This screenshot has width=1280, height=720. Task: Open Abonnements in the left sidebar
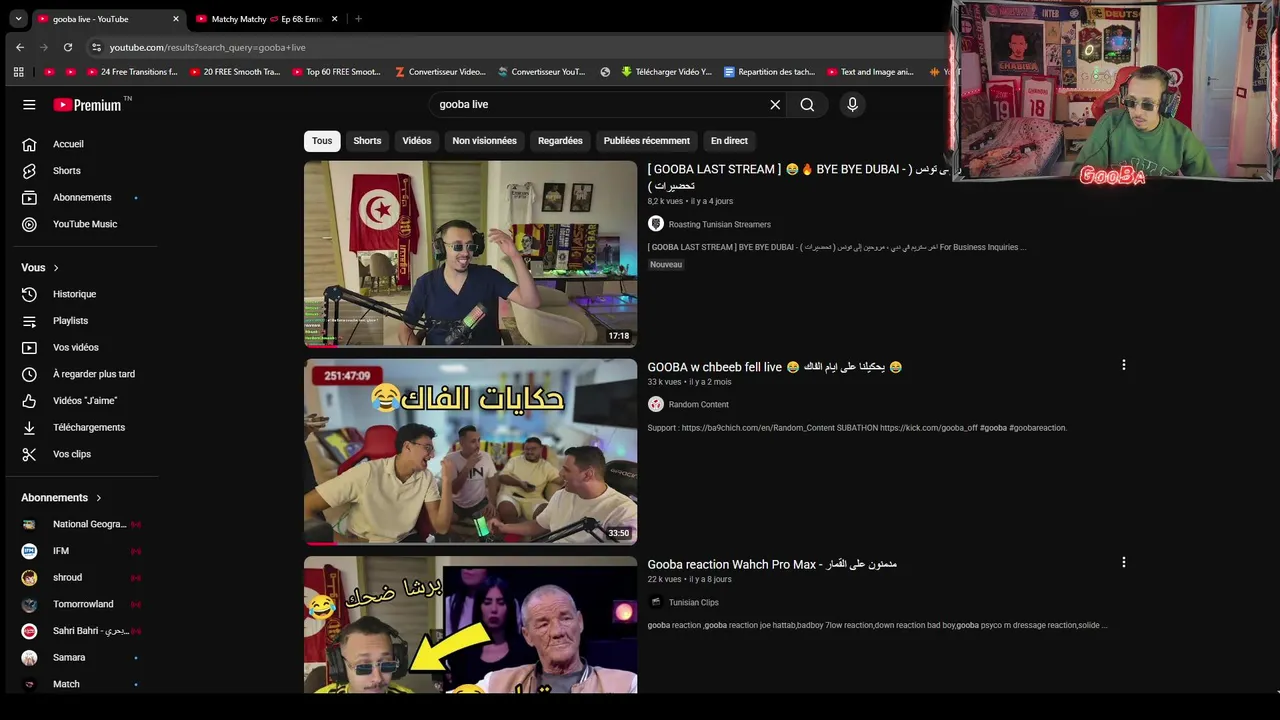80,198
